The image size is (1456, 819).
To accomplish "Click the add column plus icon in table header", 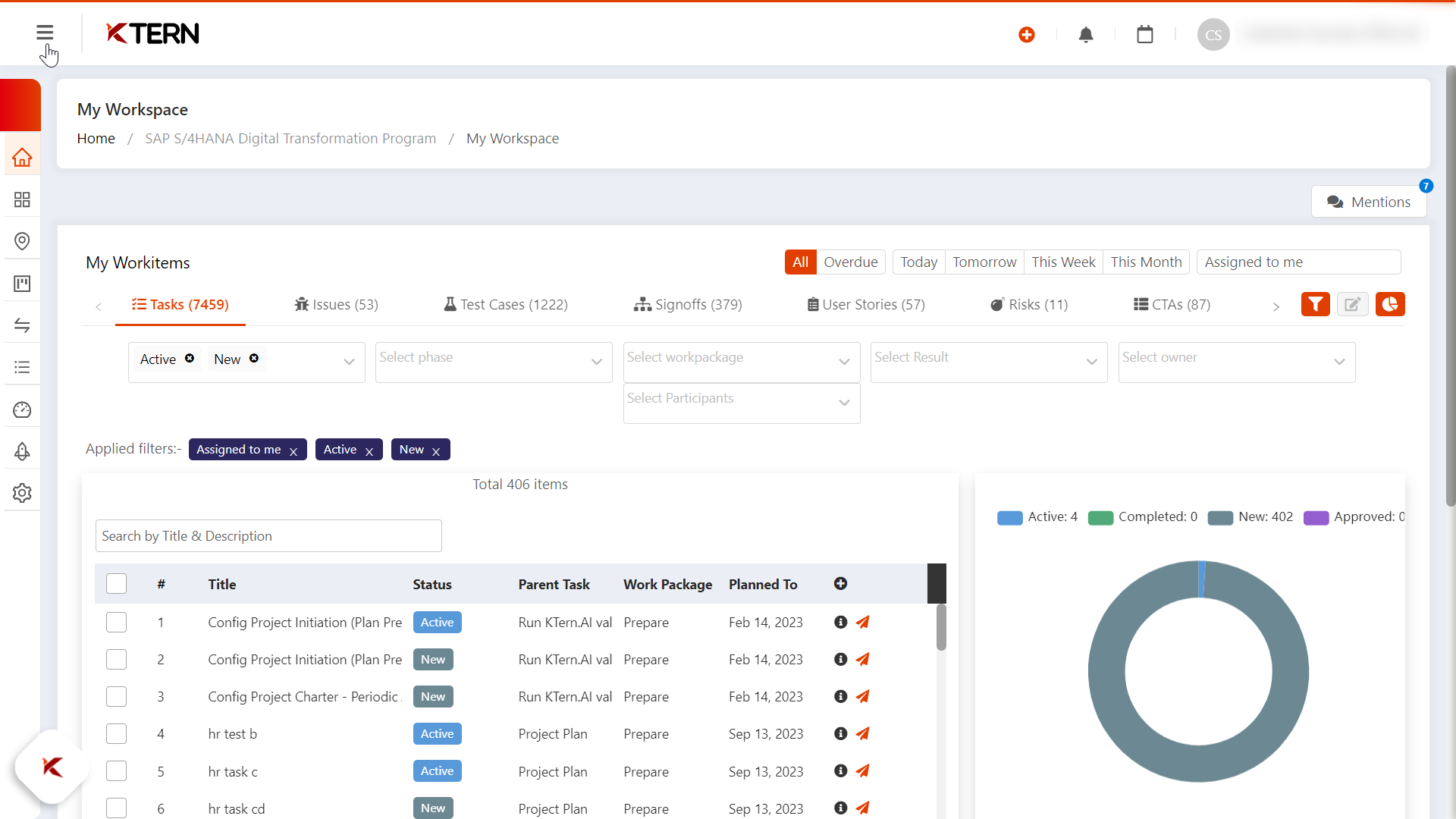I will [x=840, y=584].
